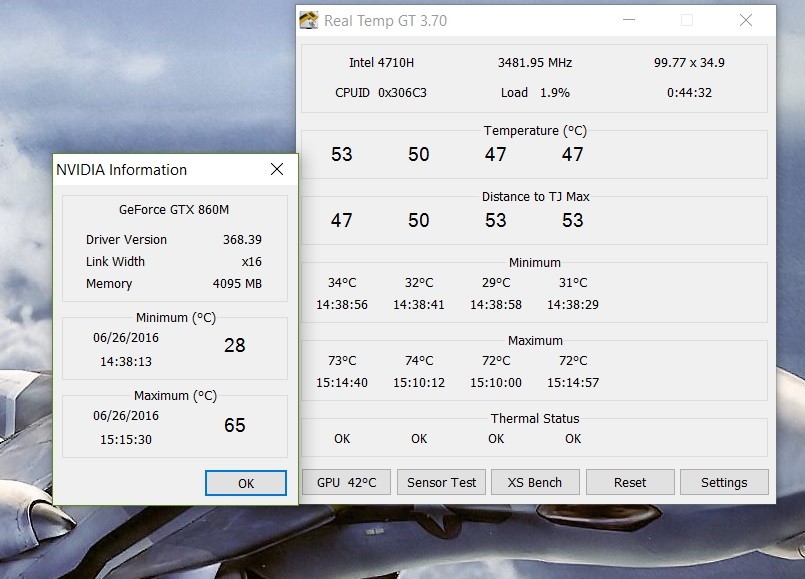
Task: Click the GPU maximum temperature 65
Action: (x=235, y=426)
